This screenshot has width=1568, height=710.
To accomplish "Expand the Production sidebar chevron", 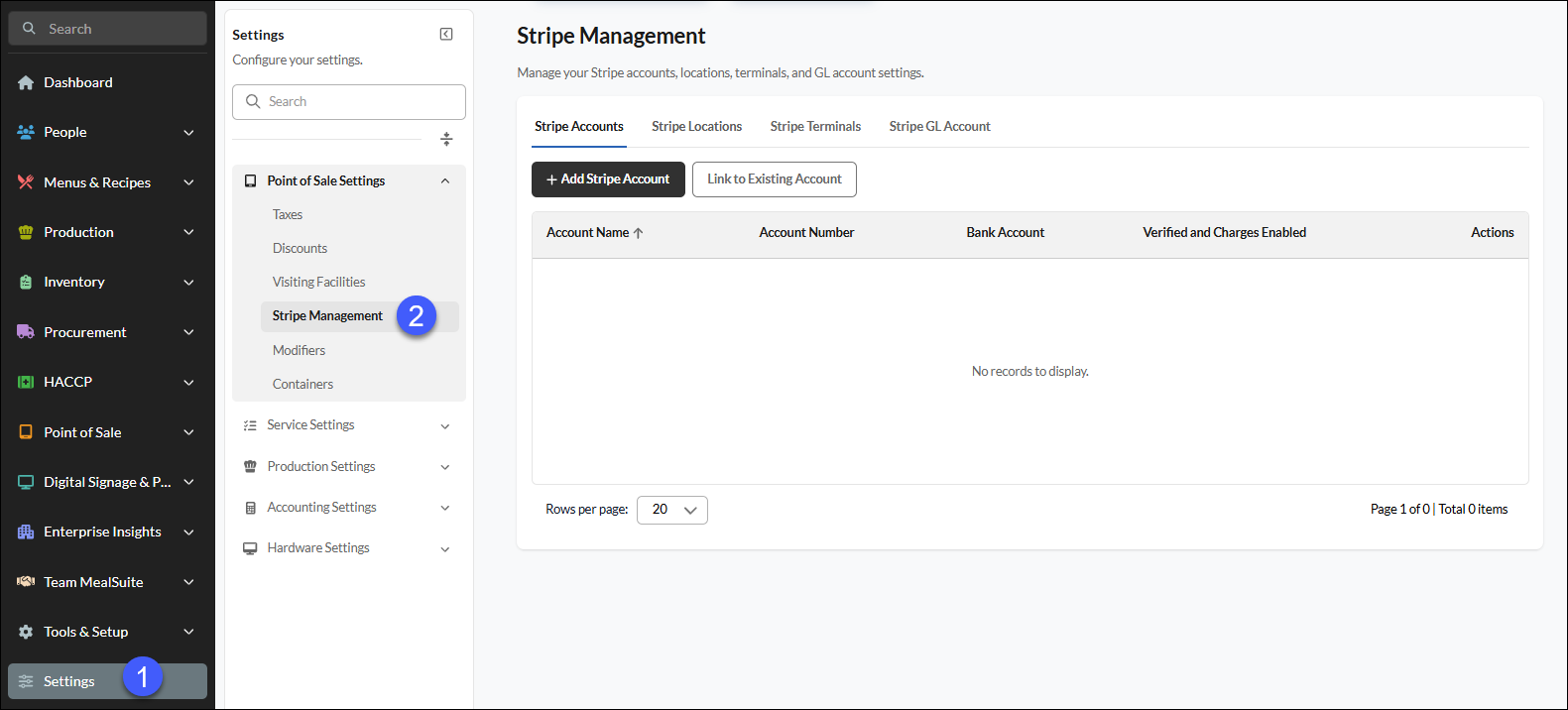I will [188, 232].
